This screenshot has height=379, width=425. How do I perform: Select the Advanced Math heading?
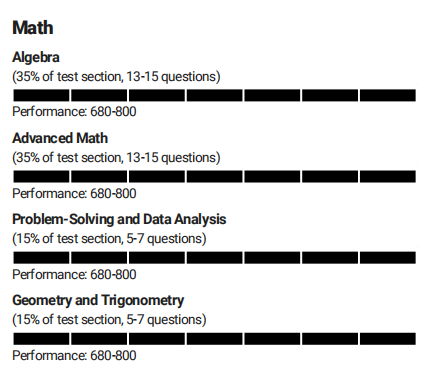60,138
